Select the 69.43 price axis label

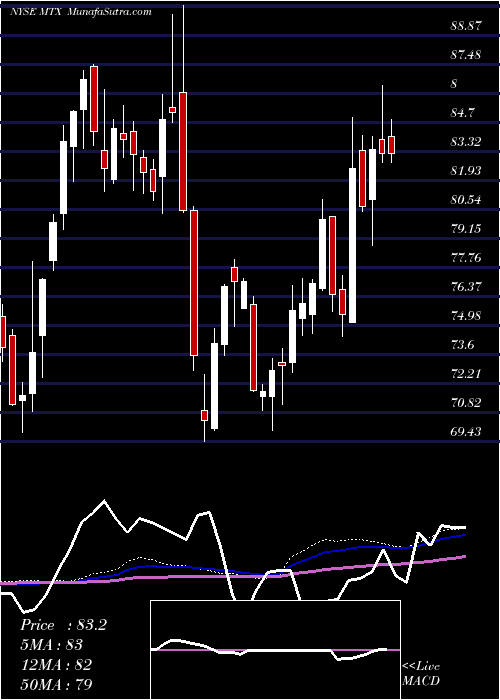click(466, 432)
